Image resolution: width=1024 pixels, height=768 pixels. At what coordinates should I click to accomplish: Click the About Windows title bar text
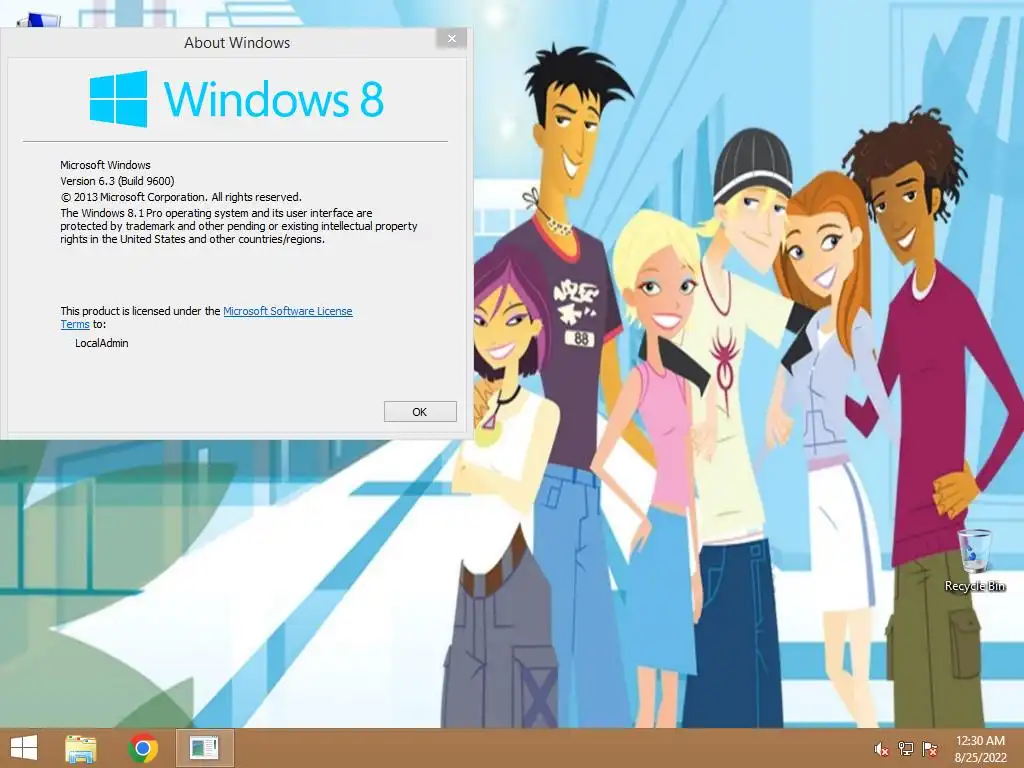pyautogui.click(x=237, y=43)
